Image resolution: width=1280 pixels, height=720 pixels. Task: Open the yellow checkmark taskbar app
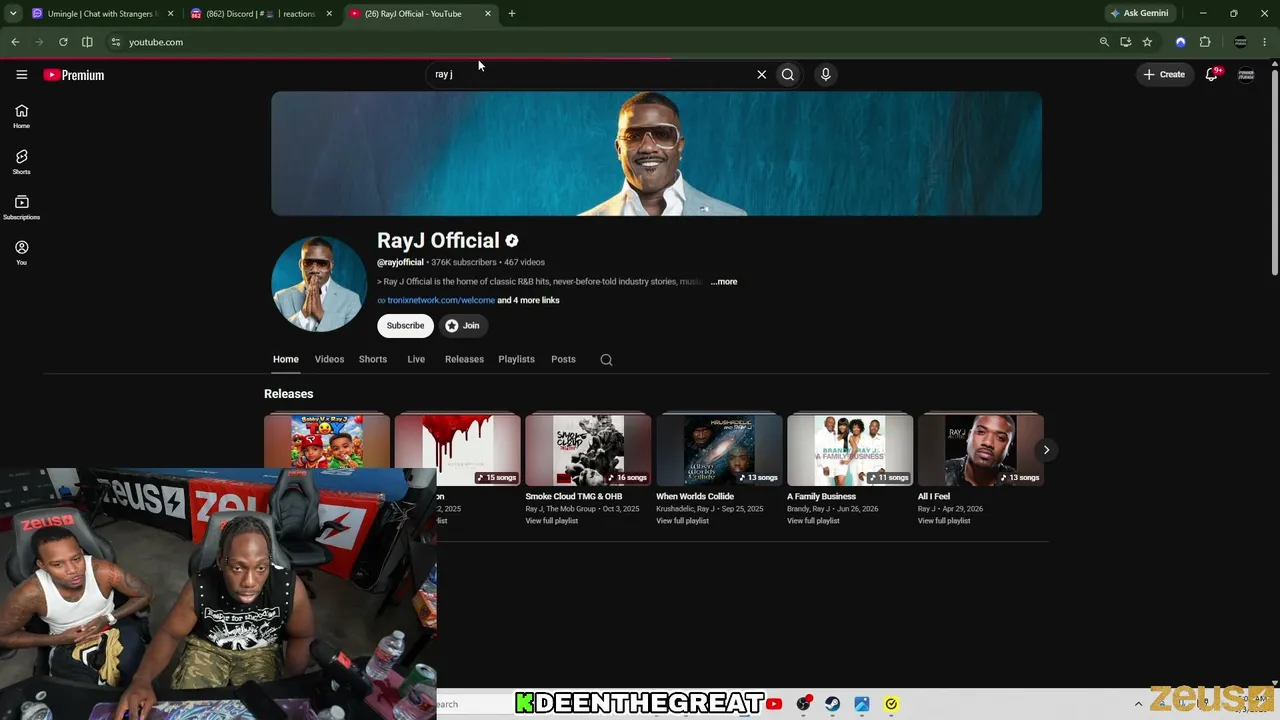(x=891, y=704)
